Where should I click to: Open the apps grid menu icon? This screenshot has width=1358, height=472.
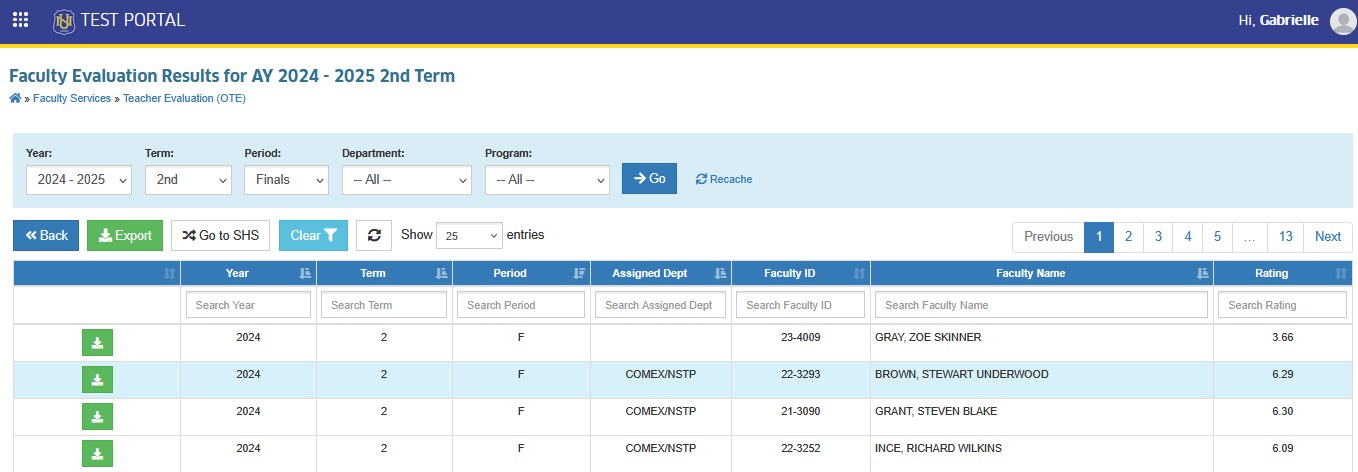click(x=20, y=20)
